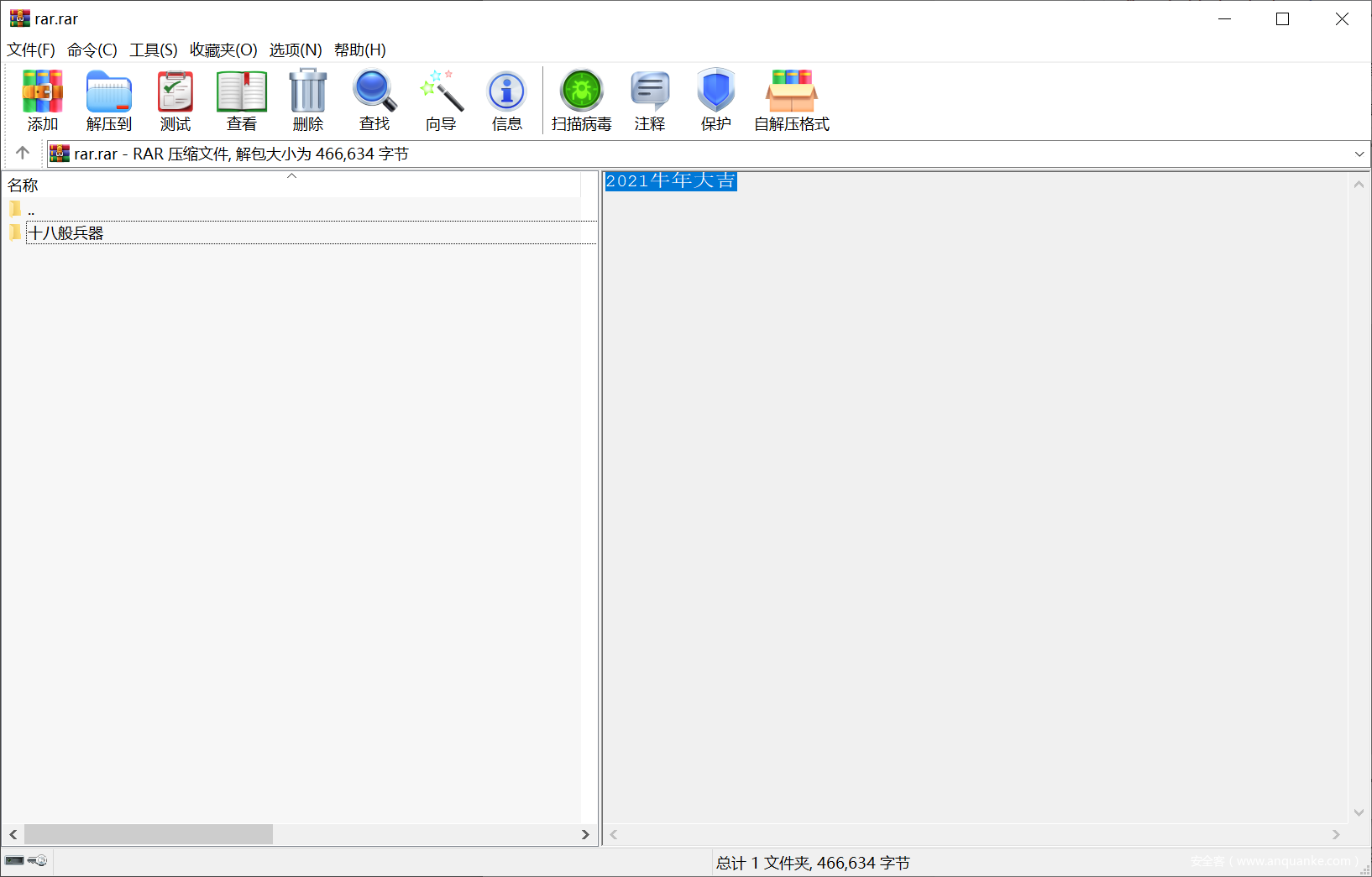Click the SFX (自解压格式) icon
The height and width of the screenshot is (877, 1372).
pyautogui.click(x=791, y=92)
